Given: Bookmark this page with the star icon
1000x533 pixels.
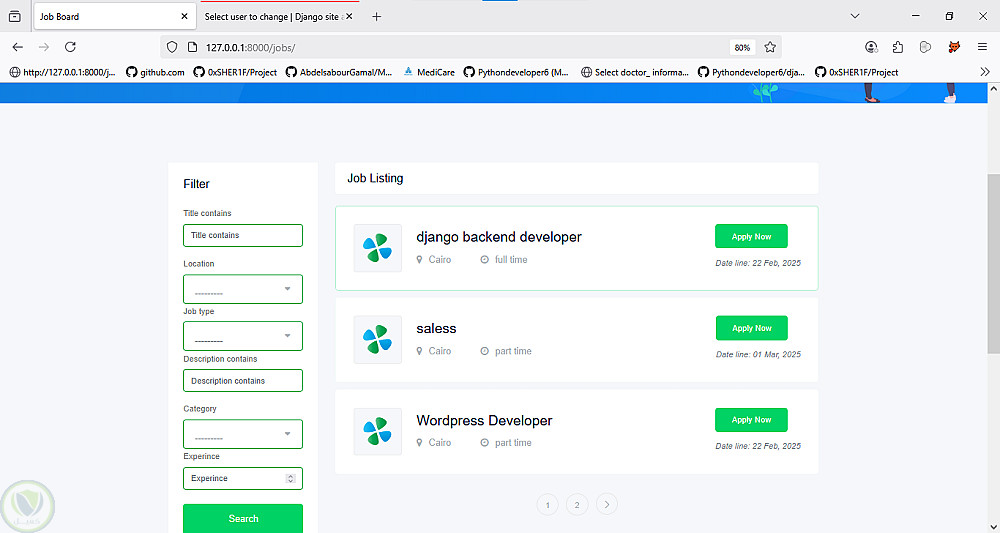Looking at the screenshot, I should [x=770, y=47].
